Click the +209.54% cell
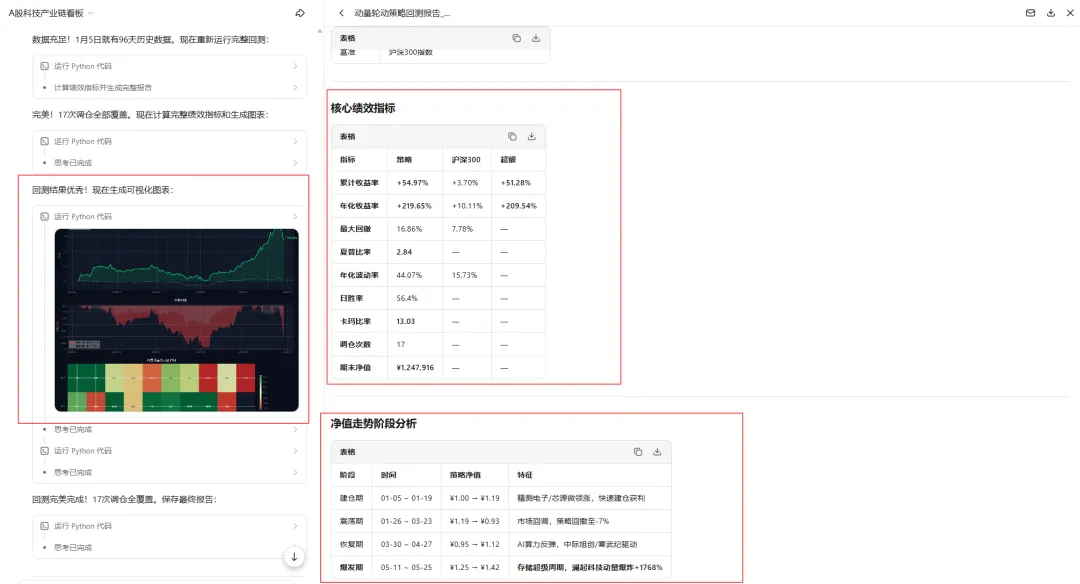 pos(519,206)
